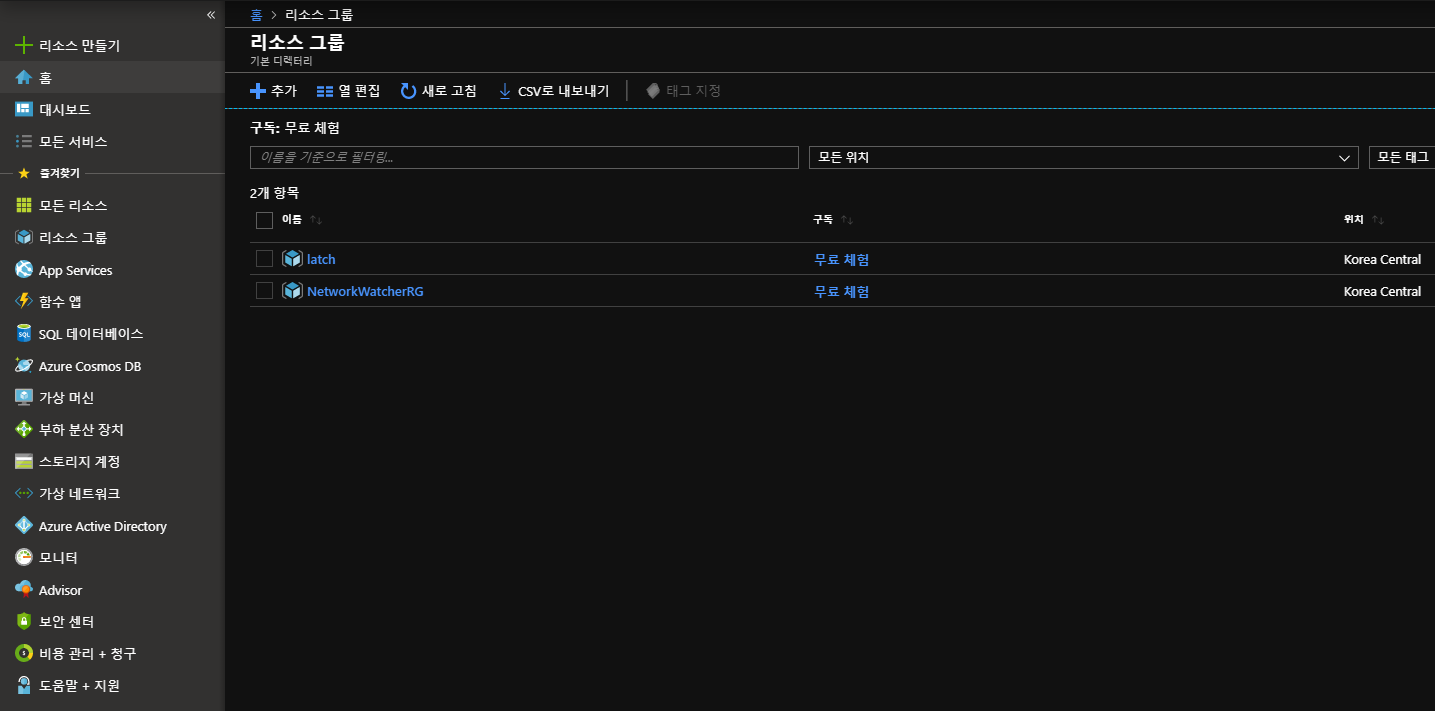Screen dimensions: 1435x711
Task: Open the 모든 태그 filter dropdown
Action: coord(1402,157)
